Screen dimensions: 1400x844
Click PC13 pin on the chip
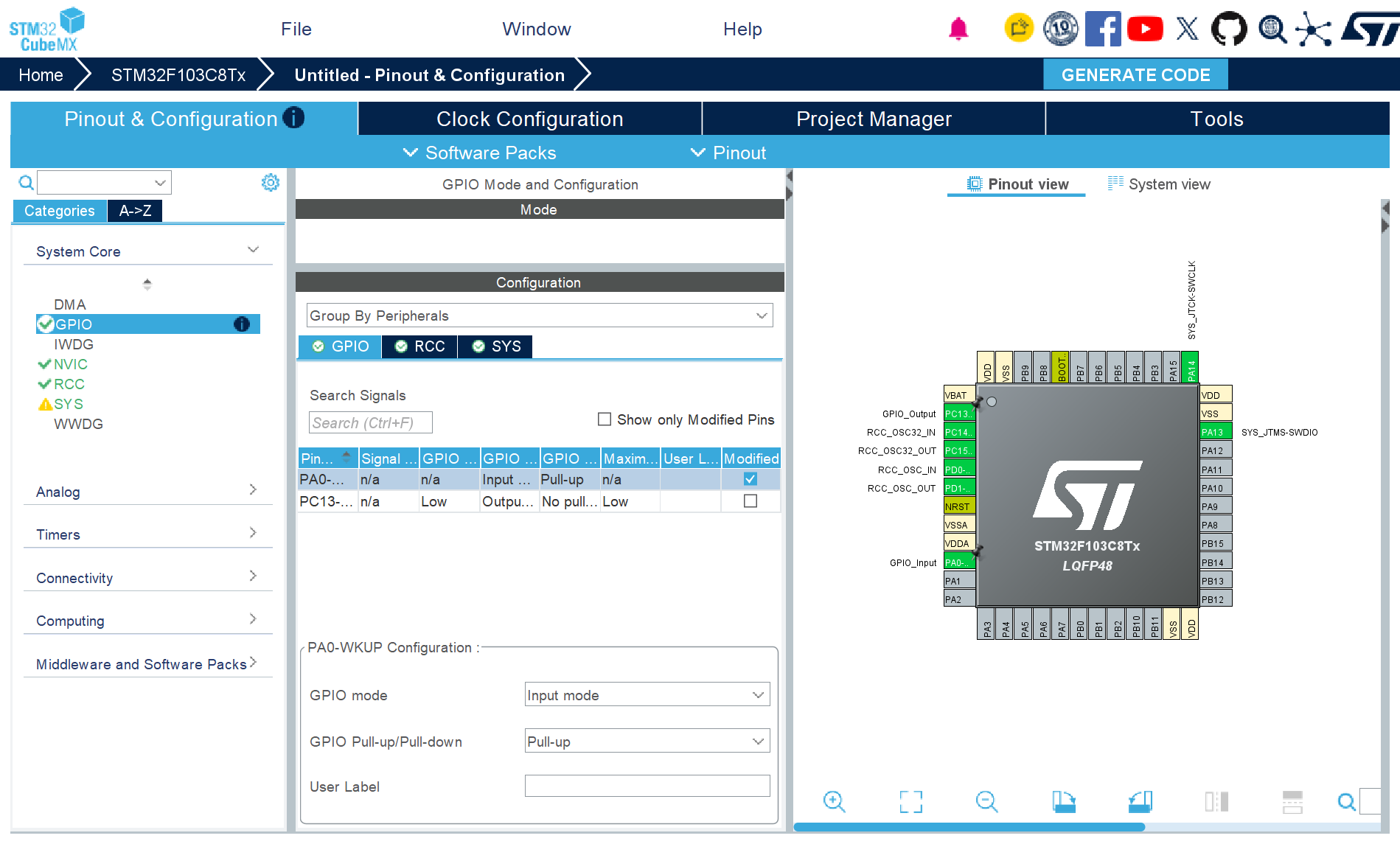[x=959, y=414]
